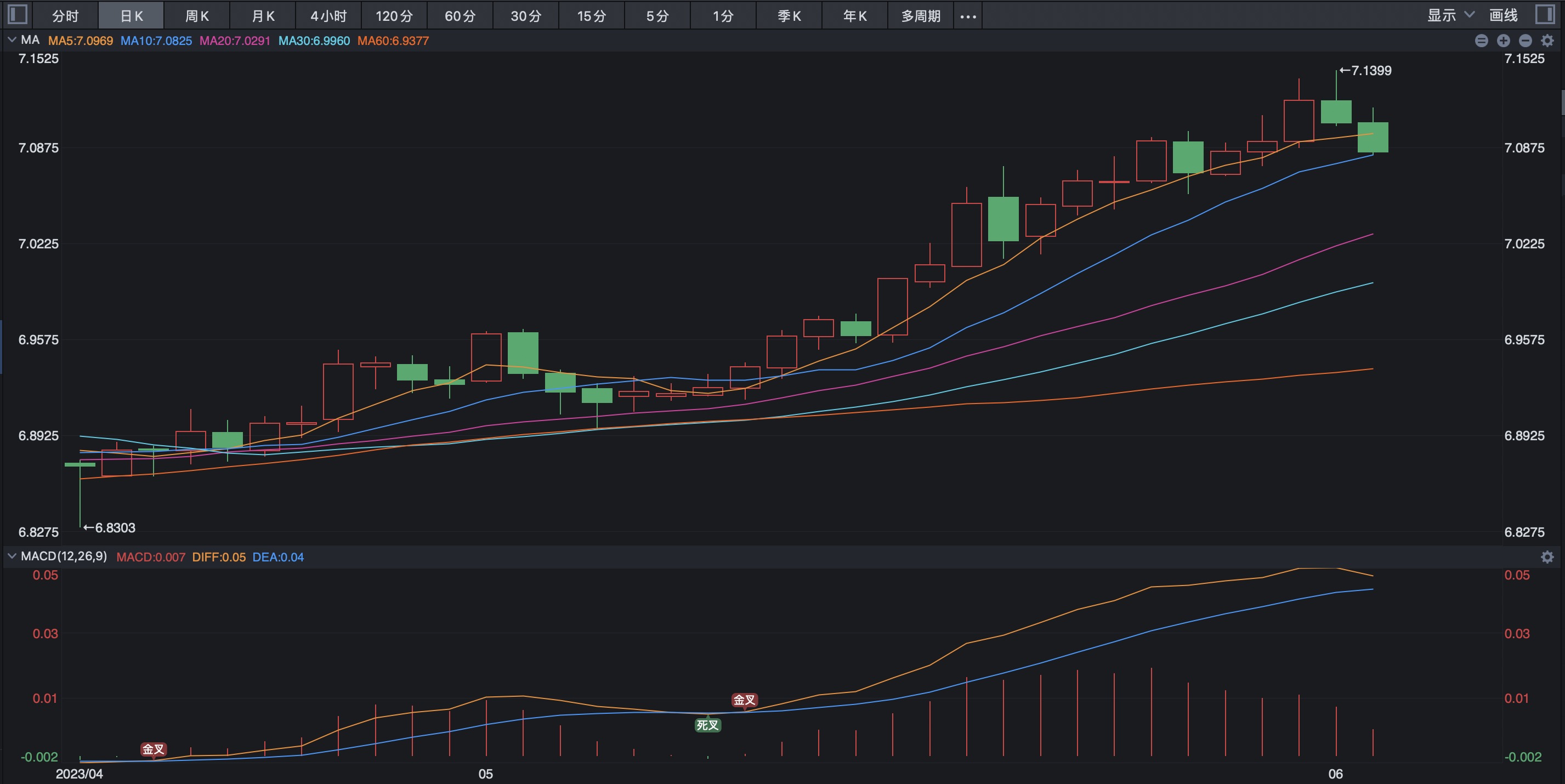Open MA indicator settings gear
Viewport: 1565px width, 784px height.
(1547, 41)
